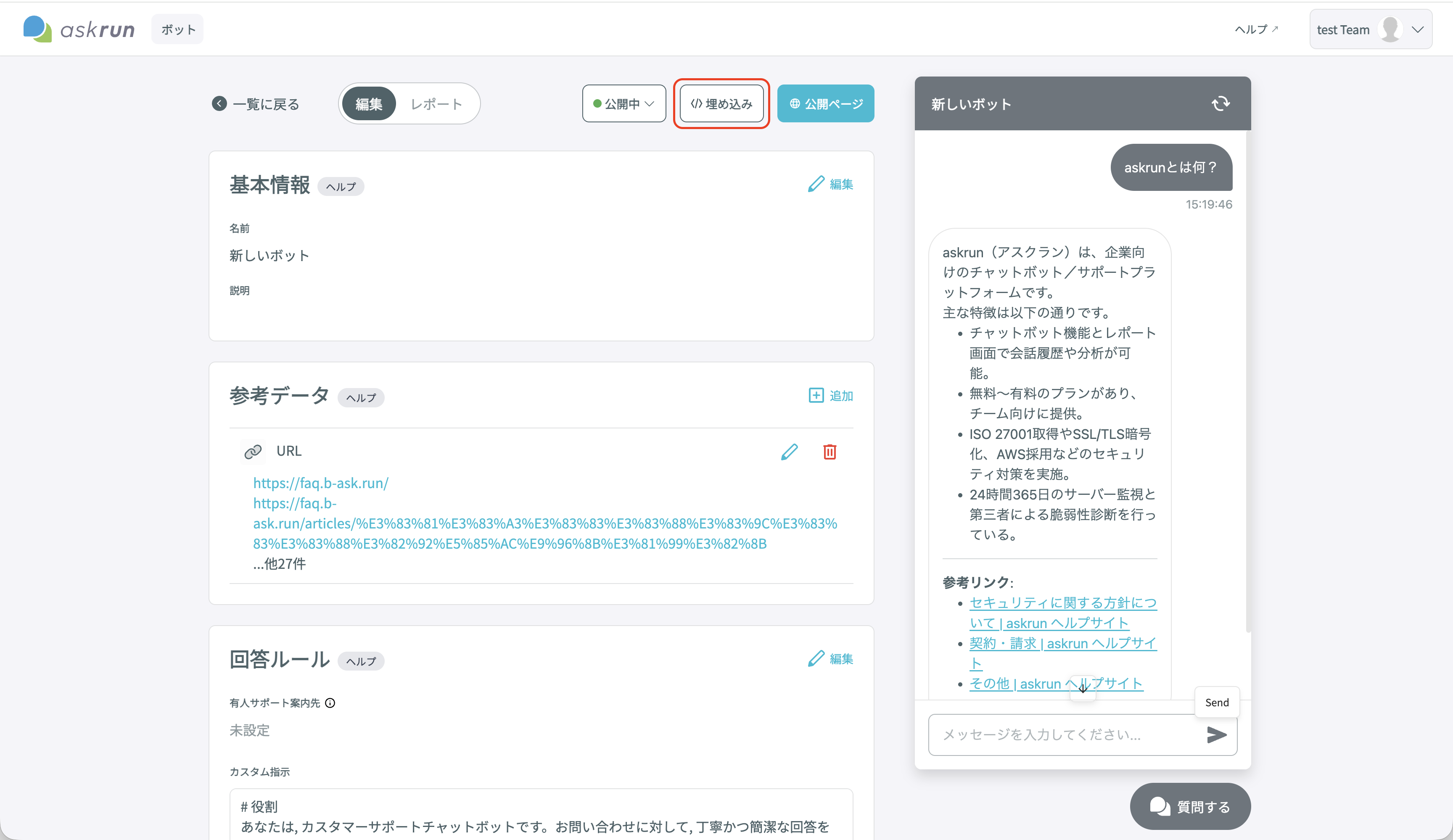Open the long faq.b-ask.run/articles link

pyautogui.click(x=545, y=523)
